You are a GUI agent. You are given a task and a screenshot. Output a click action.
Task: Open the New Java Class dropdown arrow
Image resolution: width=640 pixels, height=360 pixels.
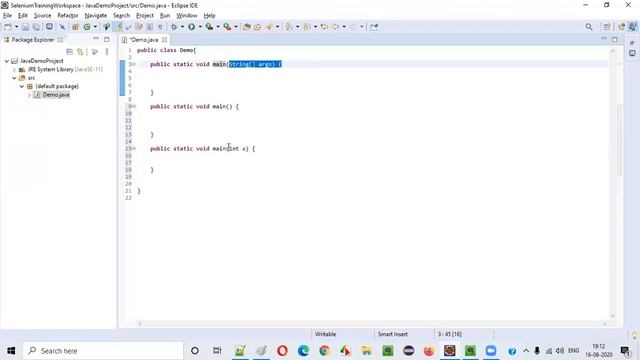(95, 27)
